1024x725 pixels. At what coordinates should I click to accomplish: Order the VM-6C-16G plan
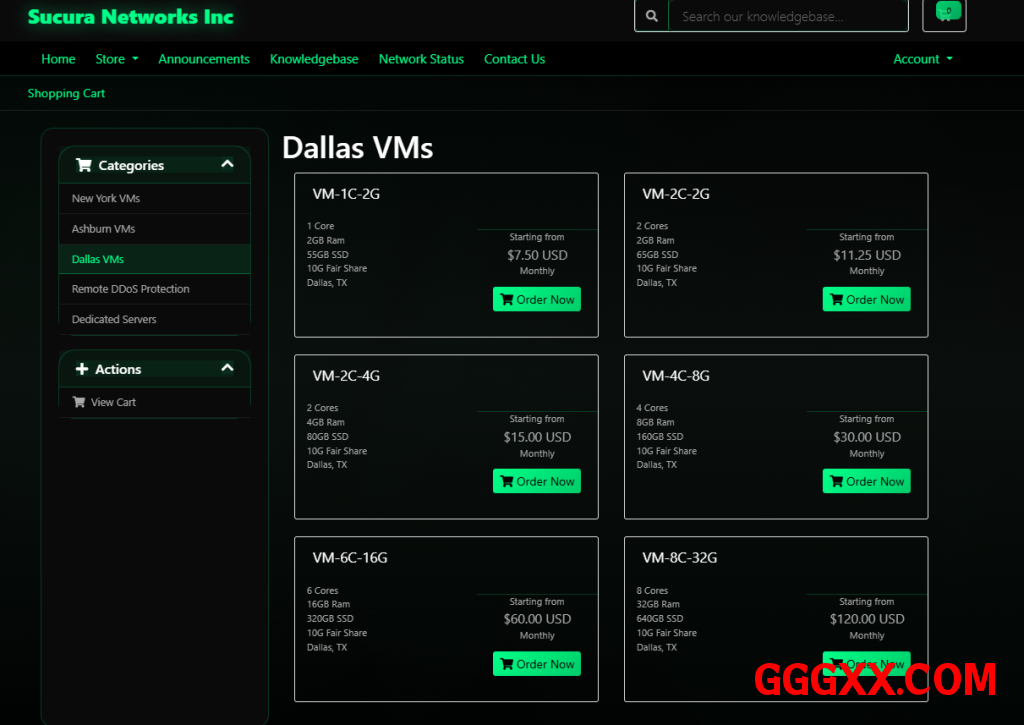pyautogui.click(x=536, y=664)
